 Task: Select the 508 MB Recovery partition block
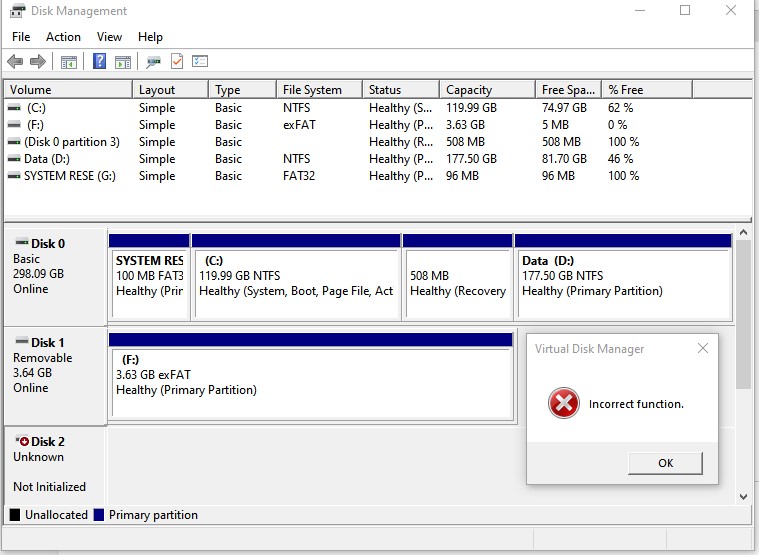click(457, 277)
